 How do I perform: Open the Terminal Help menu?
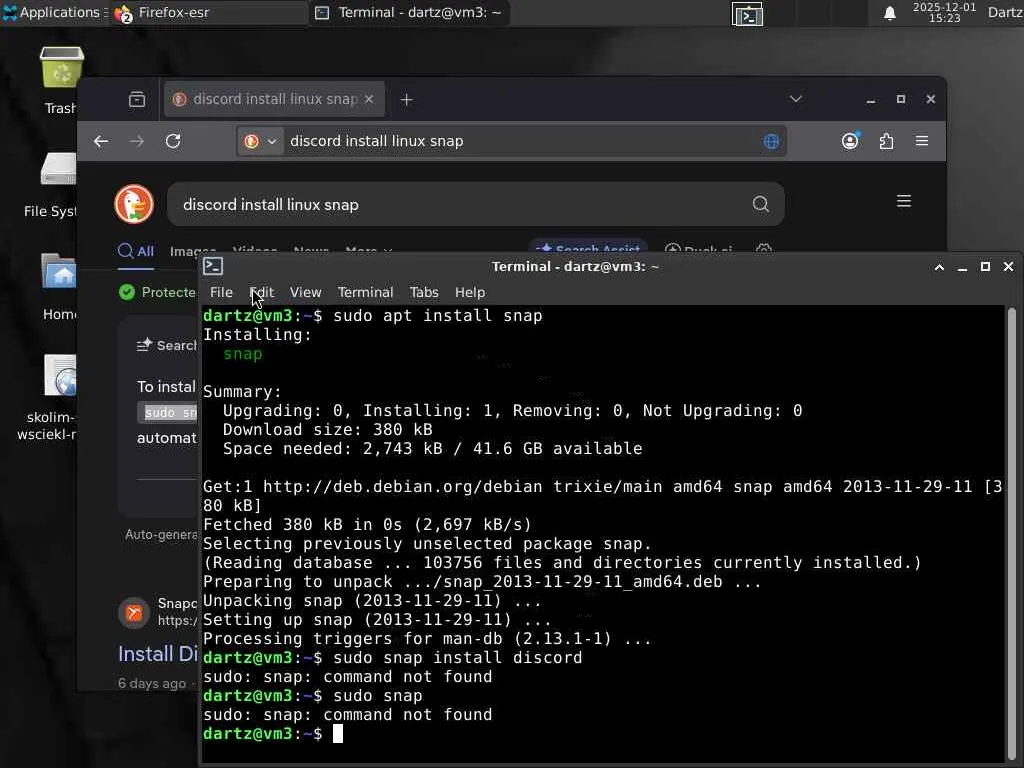coord(470,293)
